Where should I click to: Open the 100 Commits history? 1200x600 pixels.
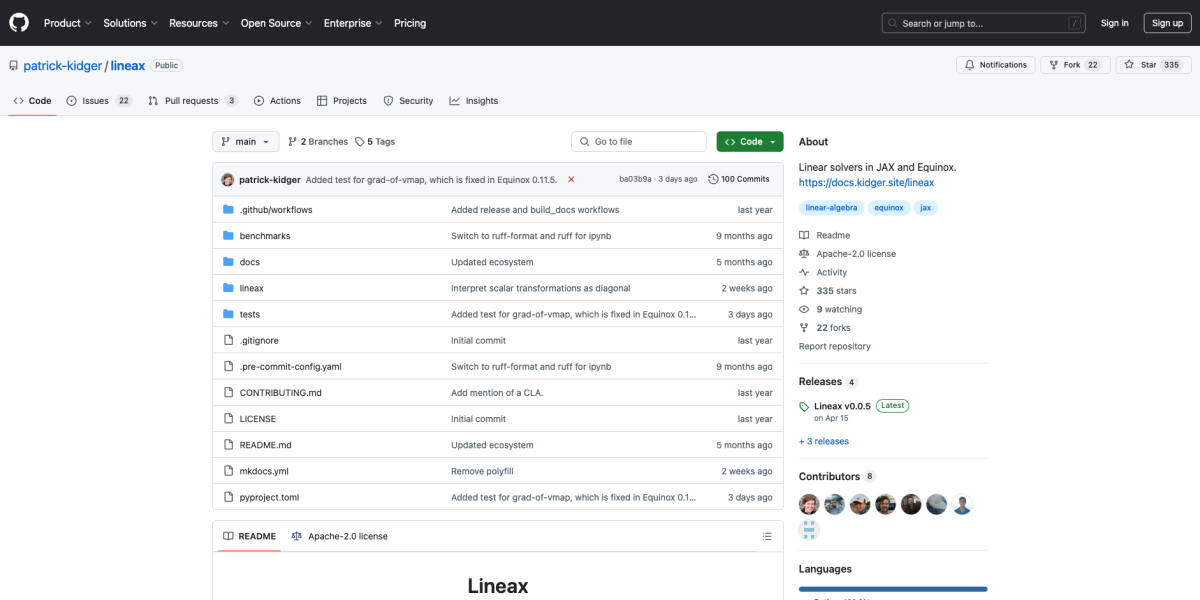738,179
